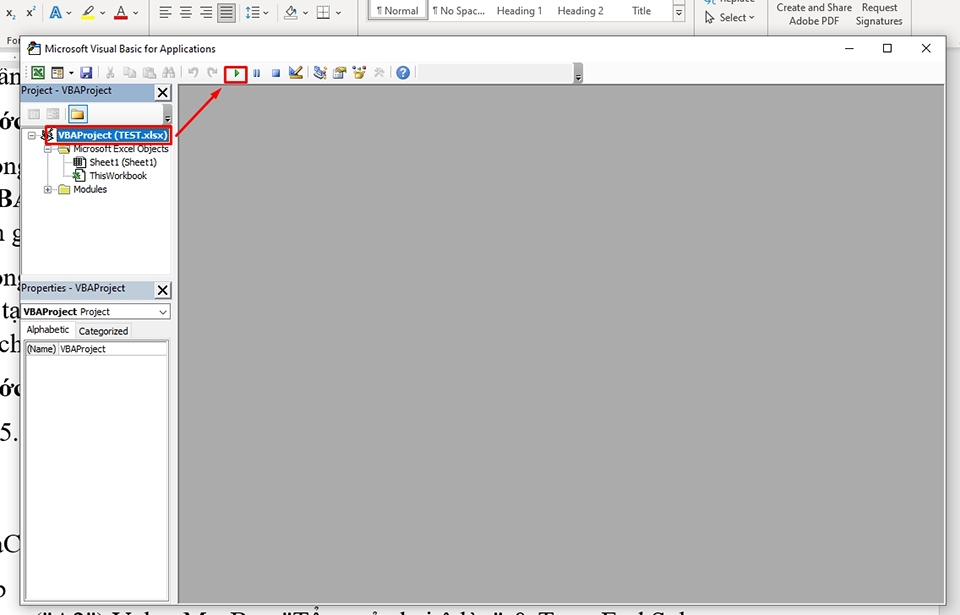Image resolution: width=960 pixels, height=615 pixels.
Task: Center text in the Word ribbon
Action: coord(186,12)
